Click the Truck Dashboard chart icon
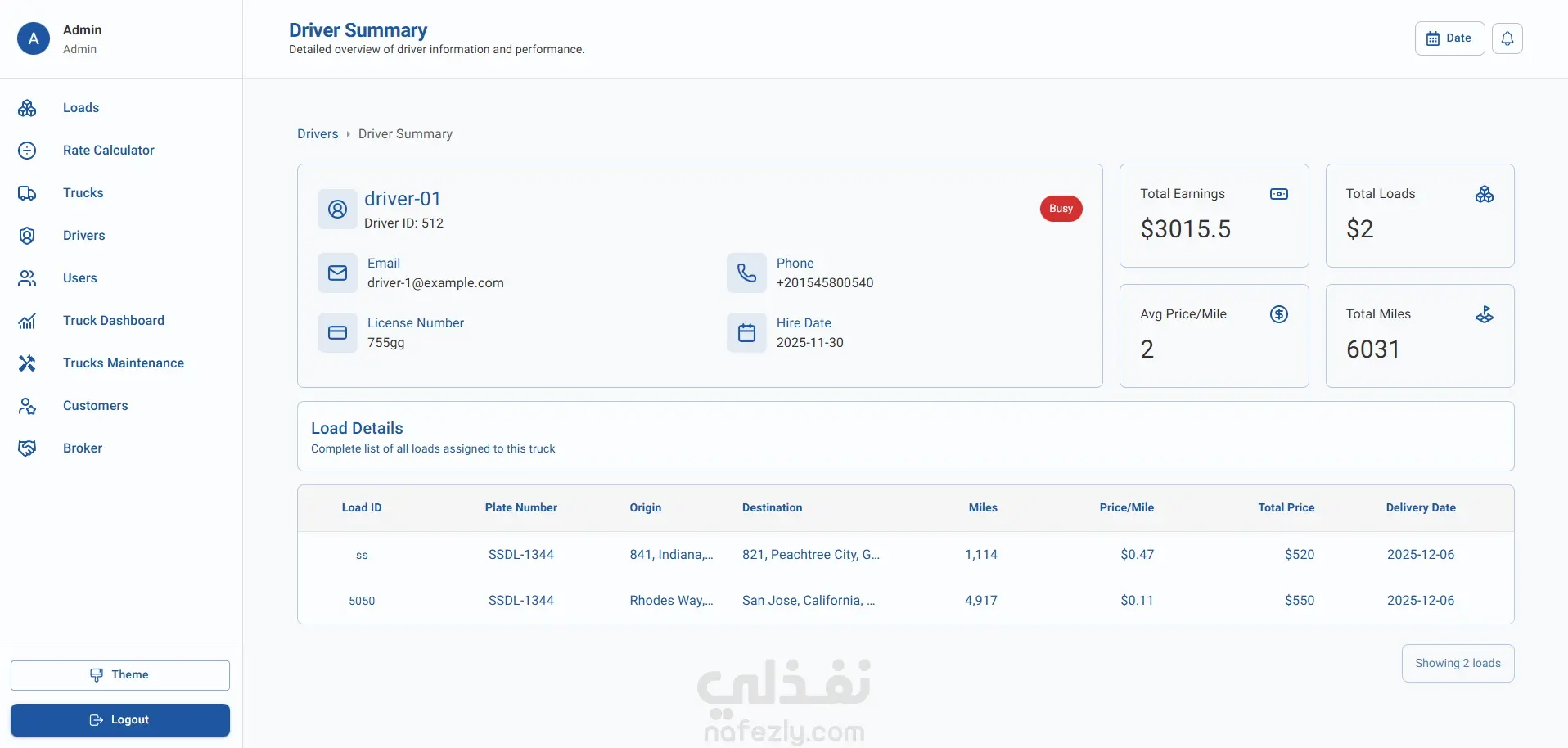 [x=27, y=321]
